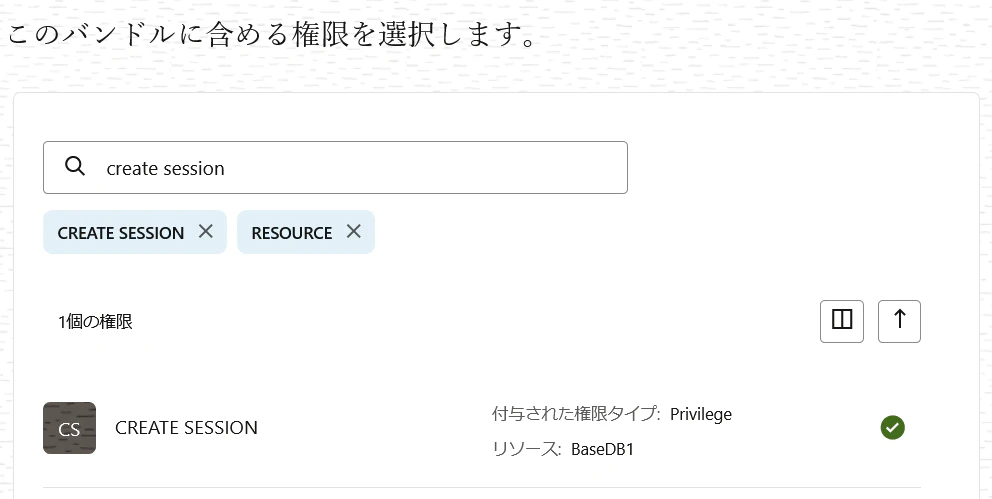
Task: Click the typed text create session
Action: click(x=166, y=168)
